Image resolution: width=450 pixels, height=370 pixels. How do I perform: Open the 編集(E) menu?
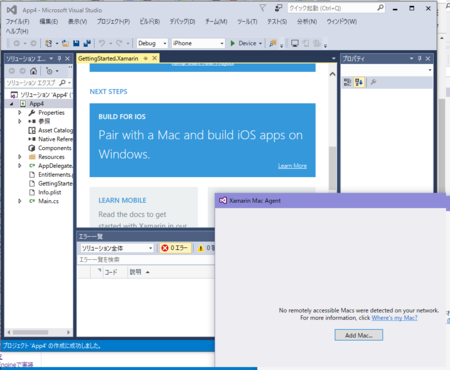pos(49,22)
